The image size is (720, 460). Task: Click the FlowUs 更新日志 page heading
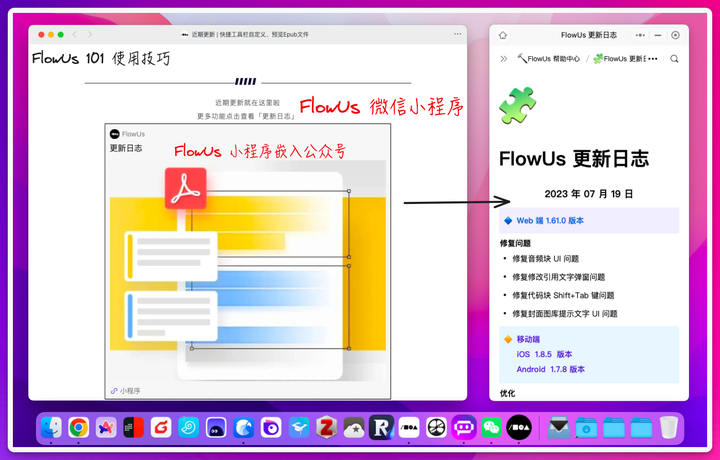coord(574,159)
